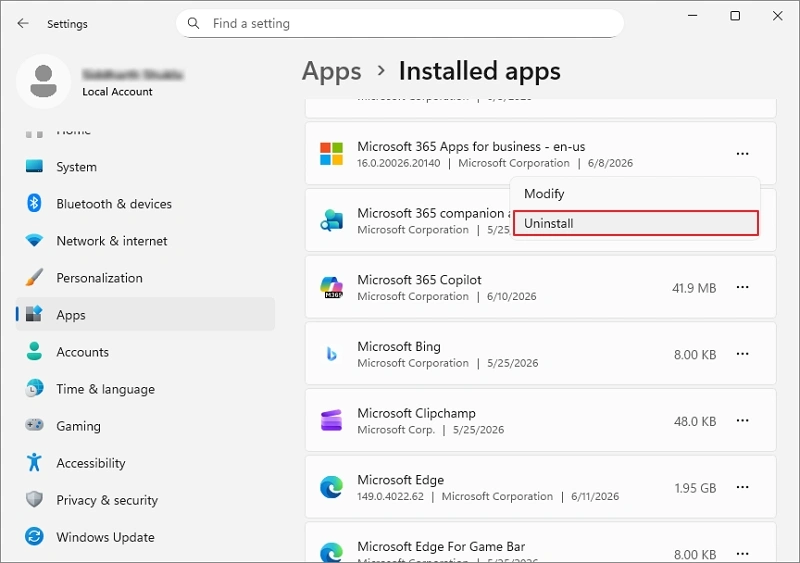Click version 149.0.4022.62 text

pos(390,497)
